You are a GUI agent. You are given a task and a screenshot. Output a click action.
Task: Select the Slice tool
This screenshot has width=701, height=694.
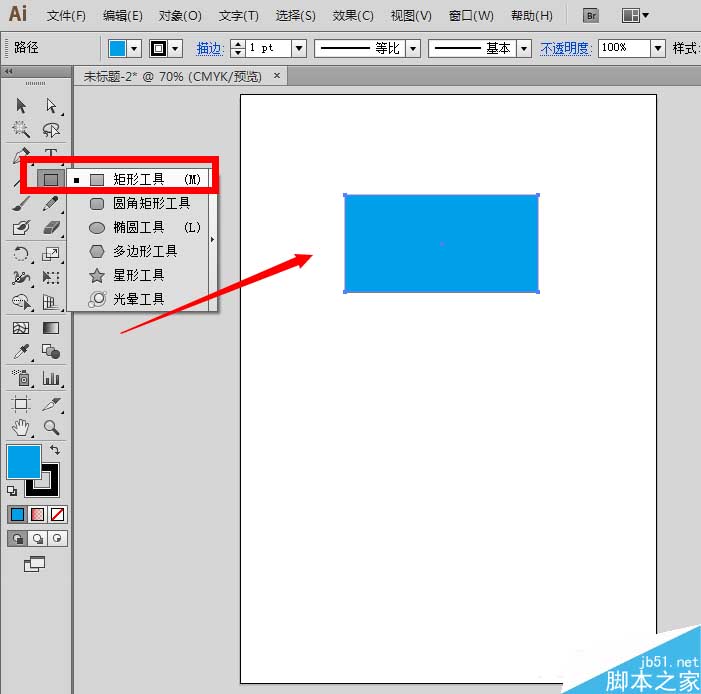51,404
